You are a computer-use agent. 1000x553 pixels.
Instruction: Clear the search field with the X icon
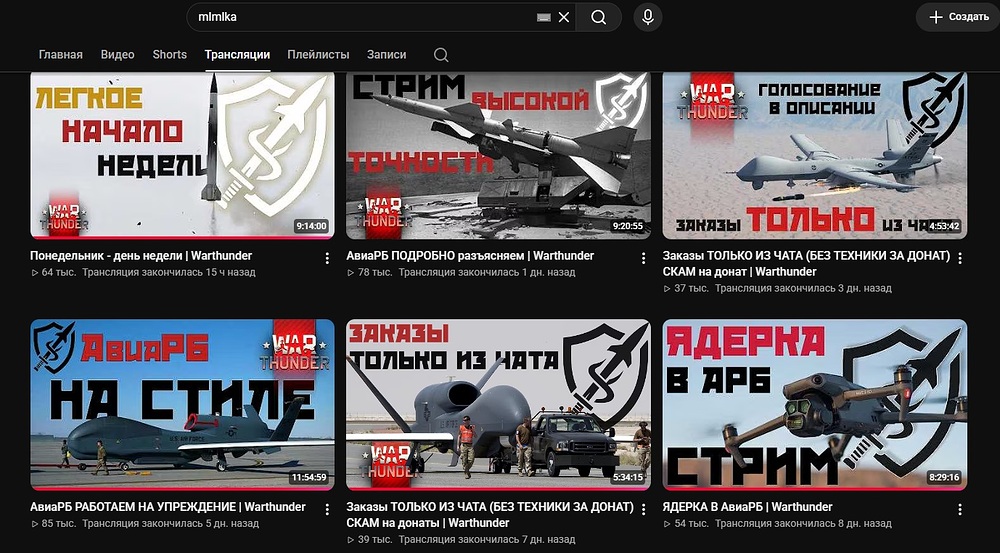click(x=564, y=17)
